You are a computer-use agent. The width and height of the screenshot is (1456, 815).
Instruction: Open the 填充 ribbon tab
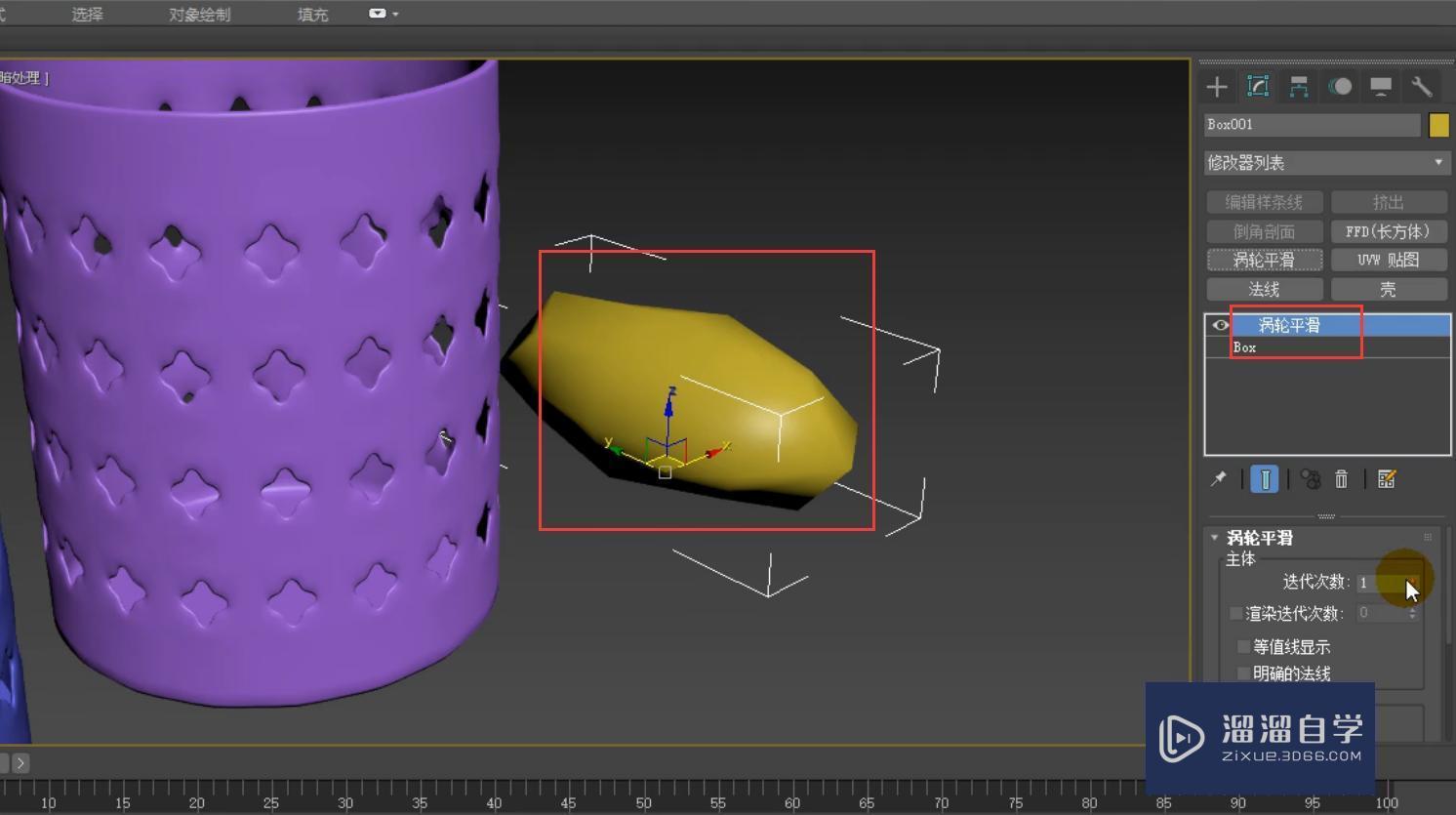pyautogui.click(x=313, y=15)
